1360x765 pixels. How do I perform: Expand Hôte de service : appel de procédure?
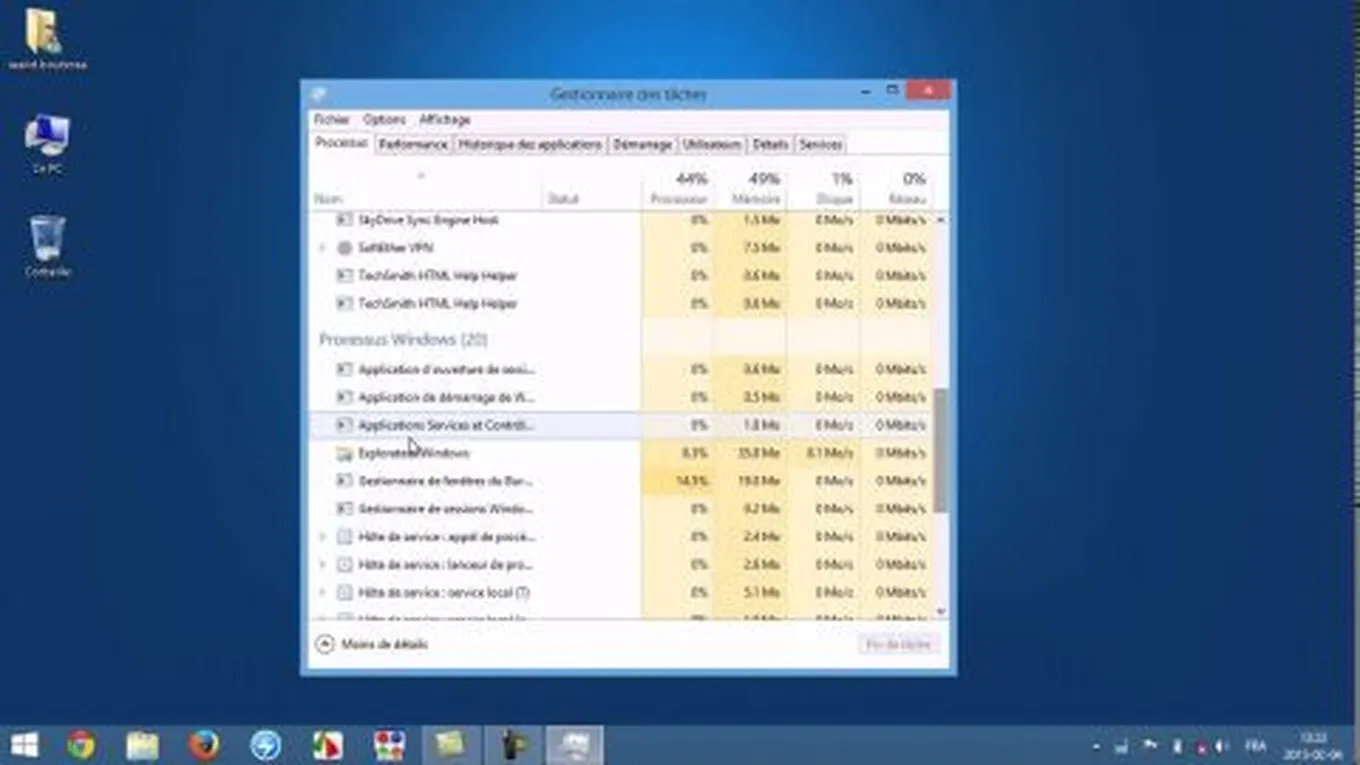tap(322, 537)
